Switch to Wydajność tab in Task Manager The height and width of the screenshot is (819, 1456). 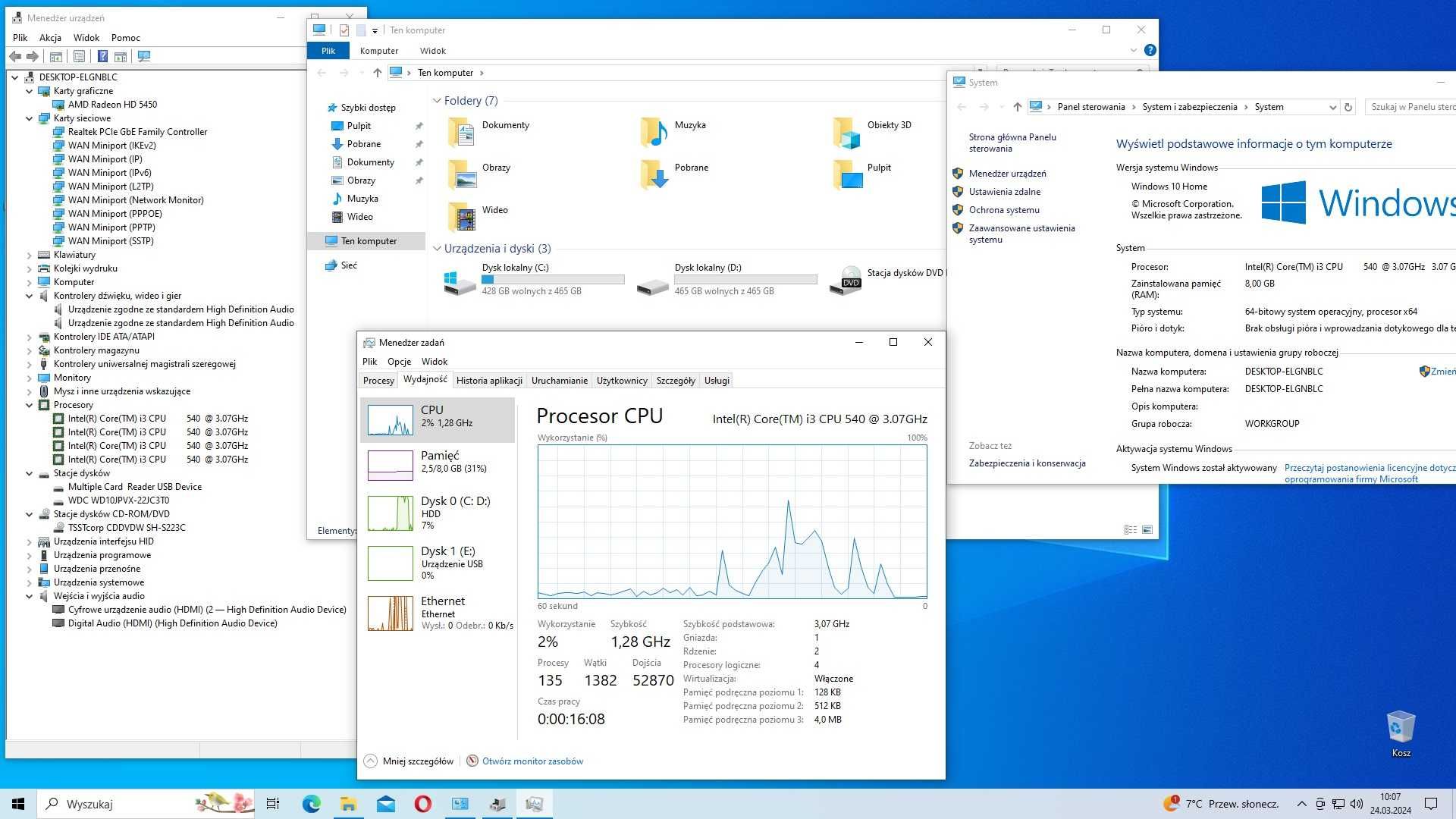(424, 380)
